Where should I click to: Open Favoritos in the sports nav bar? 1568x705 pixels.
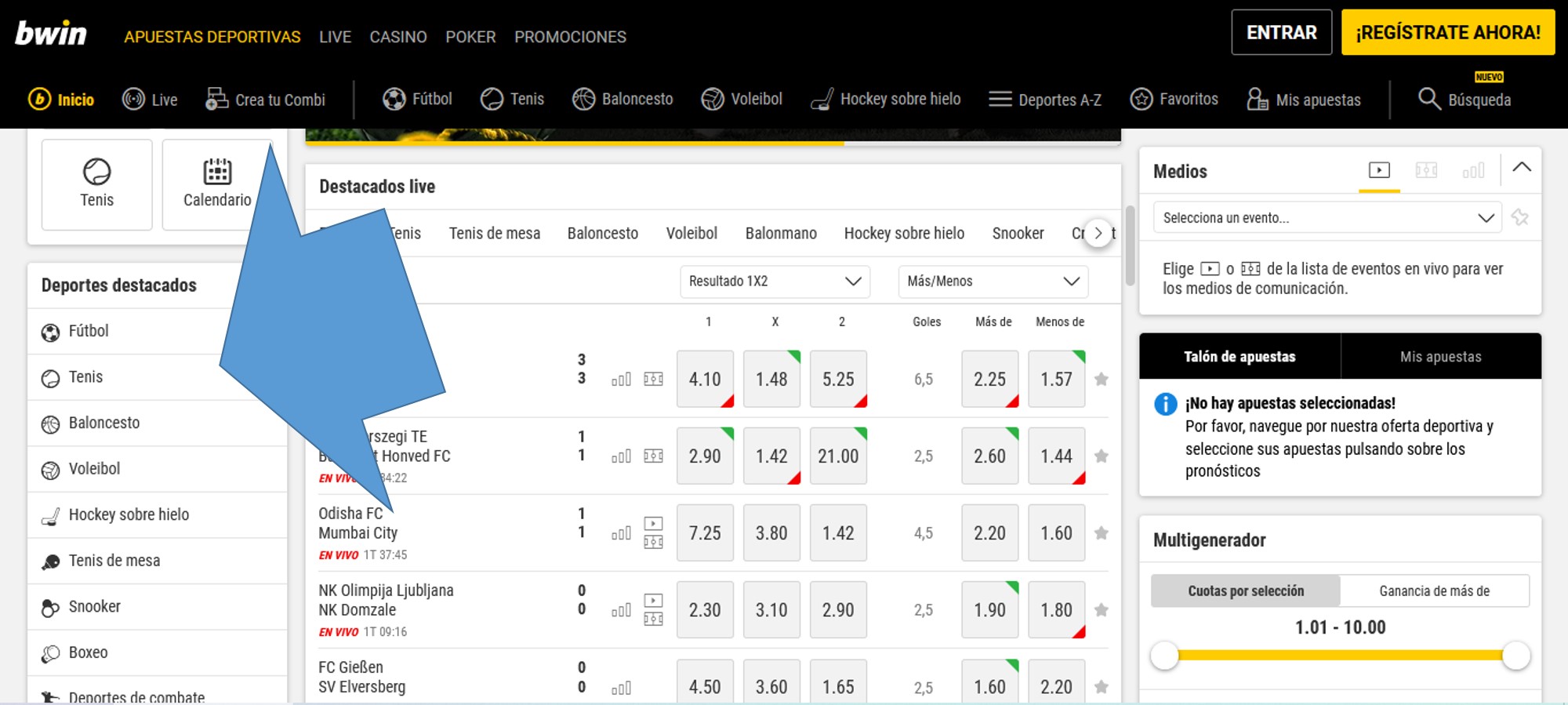coord(1174,99)
